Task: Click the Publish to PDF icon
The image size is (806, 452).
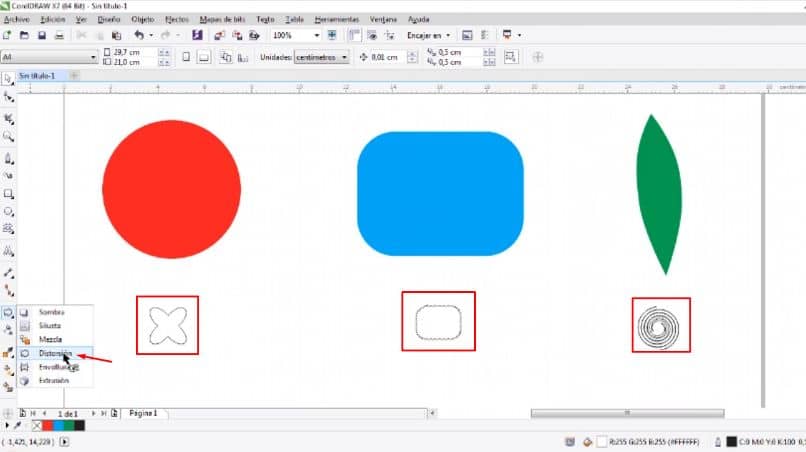Action: (254, 35)
